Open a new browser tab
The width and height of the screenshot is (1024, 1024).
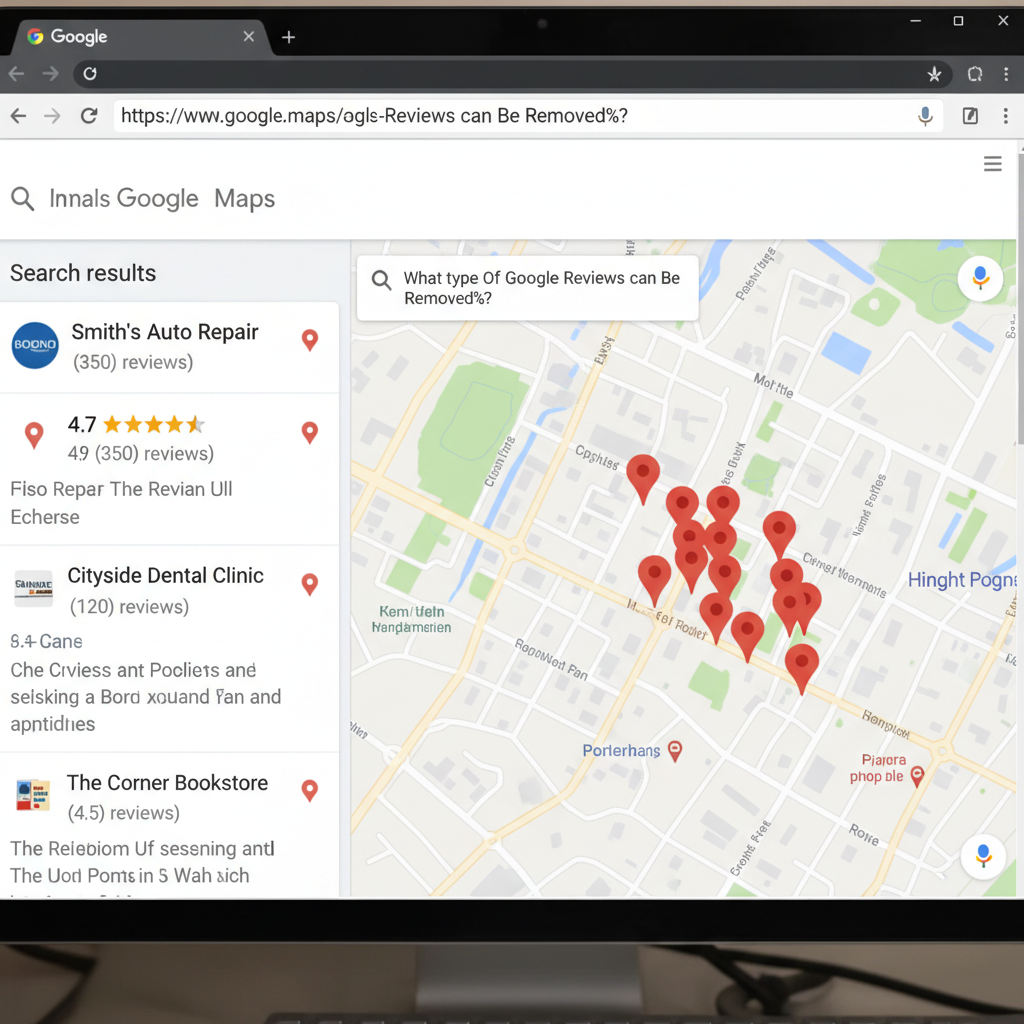288,37
